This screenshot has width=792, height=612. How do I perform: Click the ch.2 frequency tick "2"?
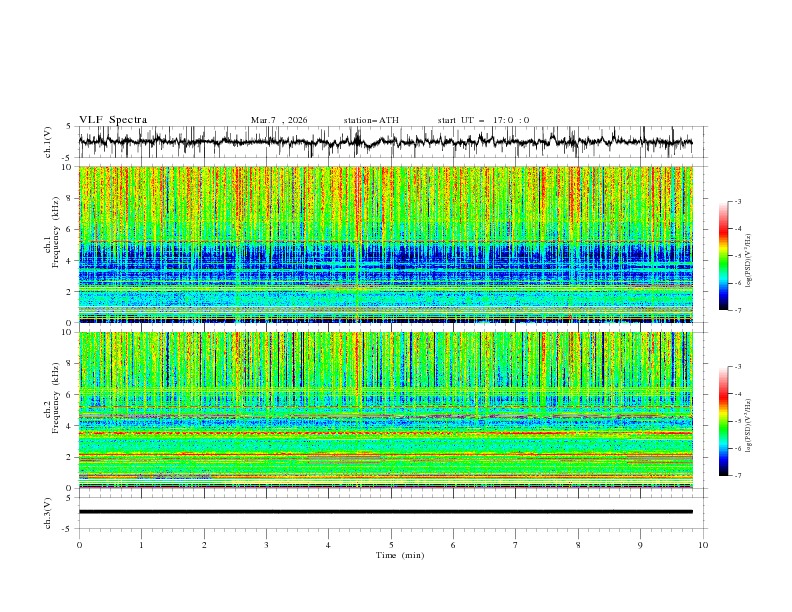coord(71,457)
